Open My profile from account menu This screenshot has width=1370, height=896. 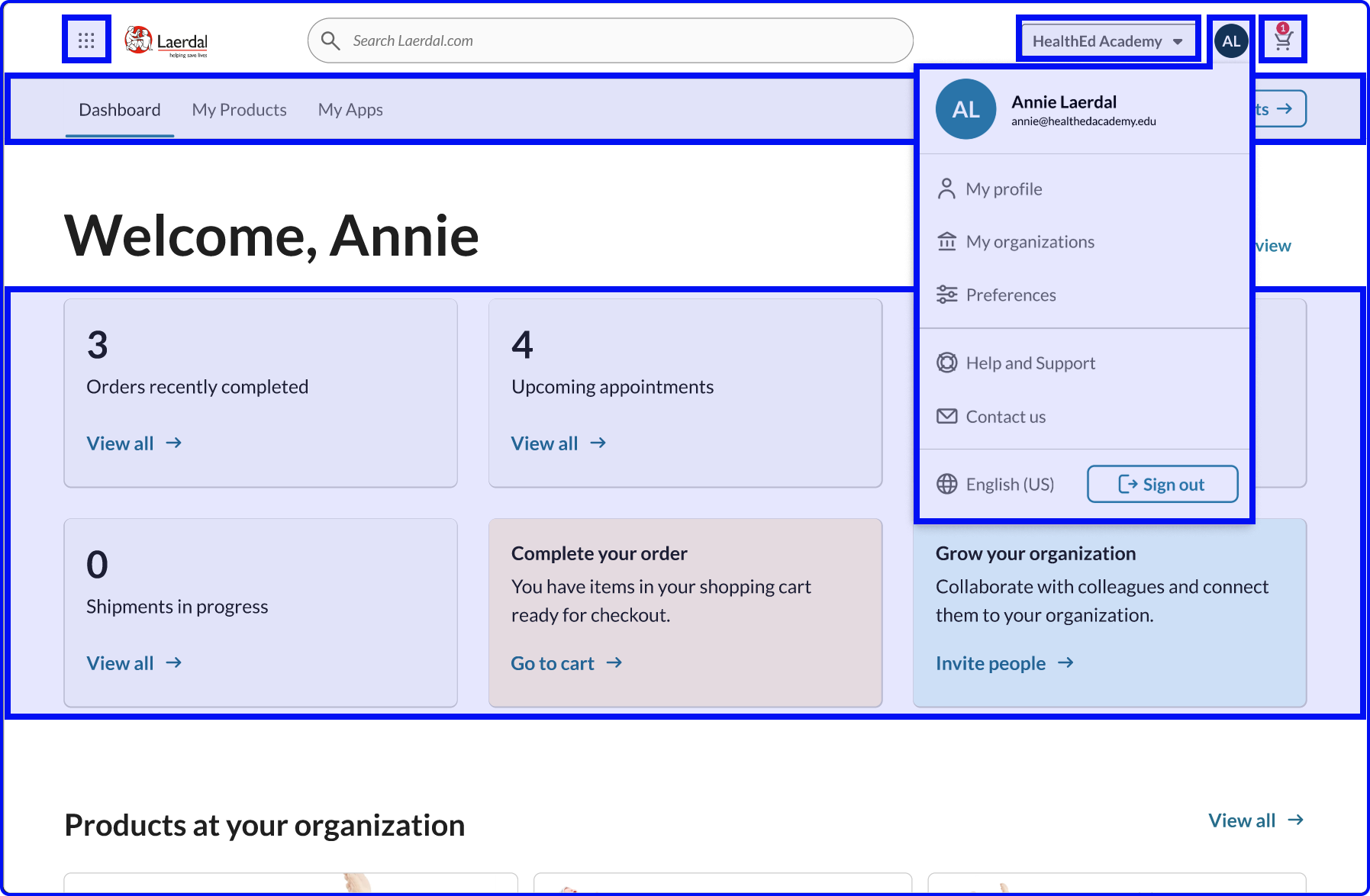[1003, 189]
